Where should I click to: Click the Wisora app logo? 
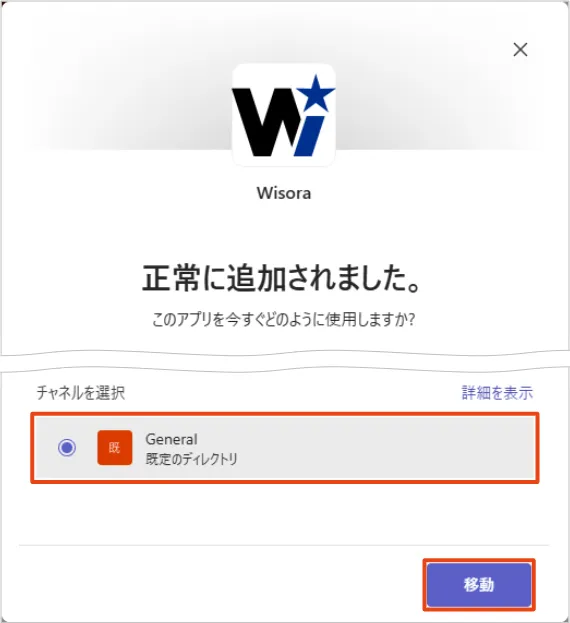click(284, 115)
